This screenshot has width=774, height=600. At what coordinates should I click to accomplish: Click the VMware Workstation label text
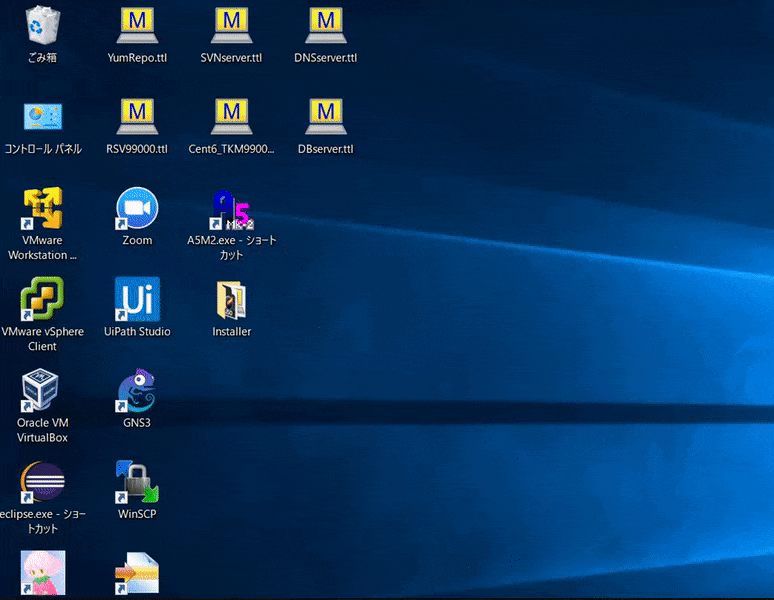[x=42, y=248]
